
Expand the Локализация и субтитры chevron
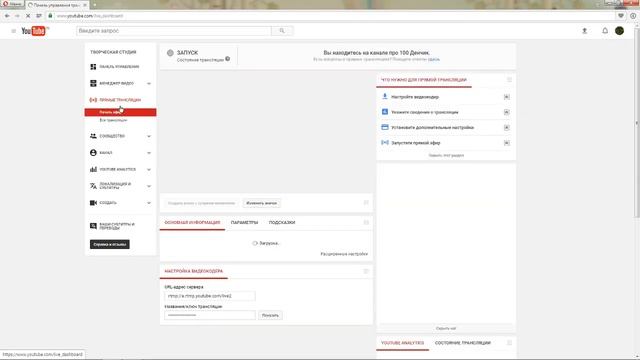(149, 186)
